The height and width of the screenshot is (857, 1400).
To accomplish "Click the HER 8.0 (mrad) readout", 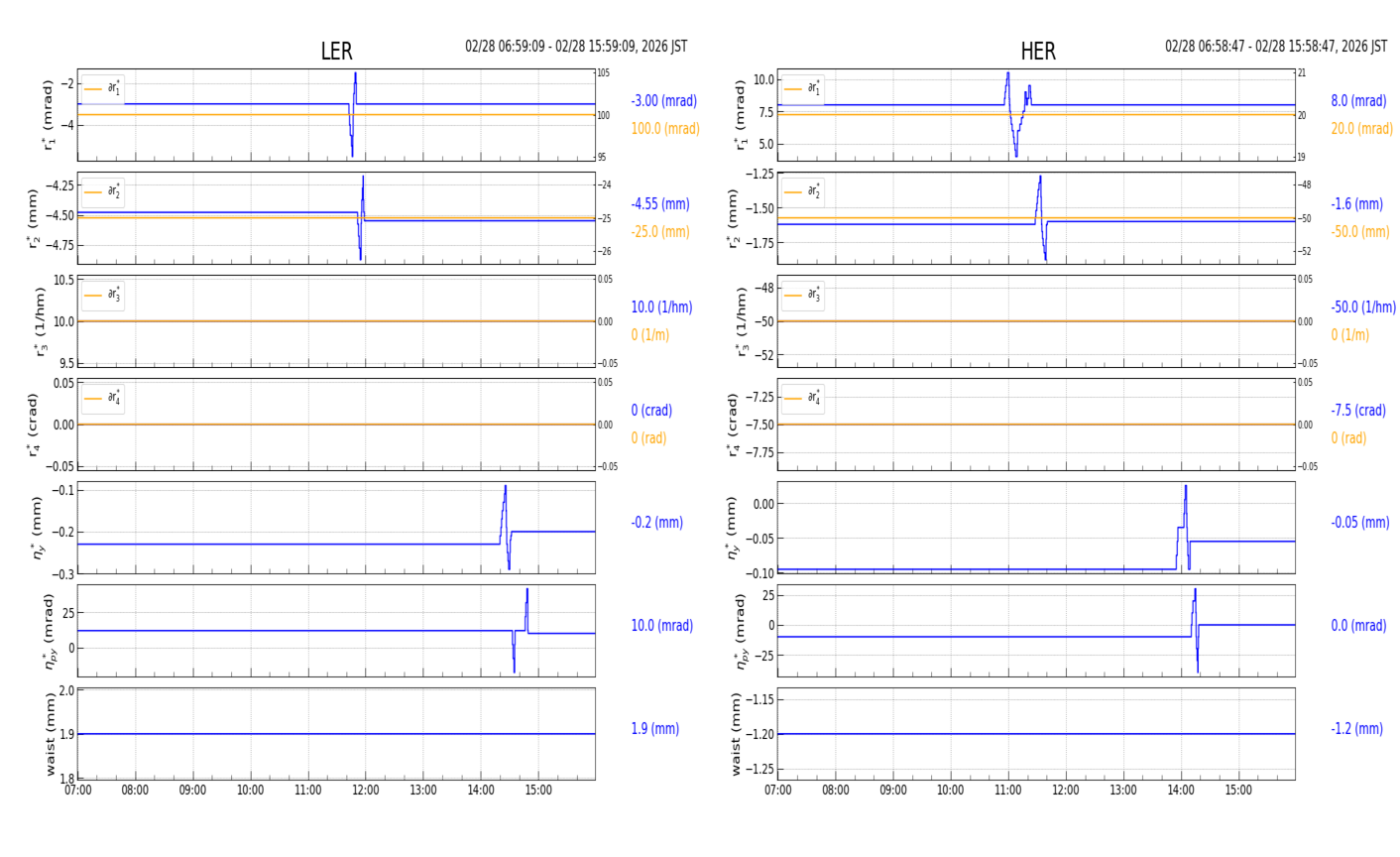I will (x=1357, y=101).
